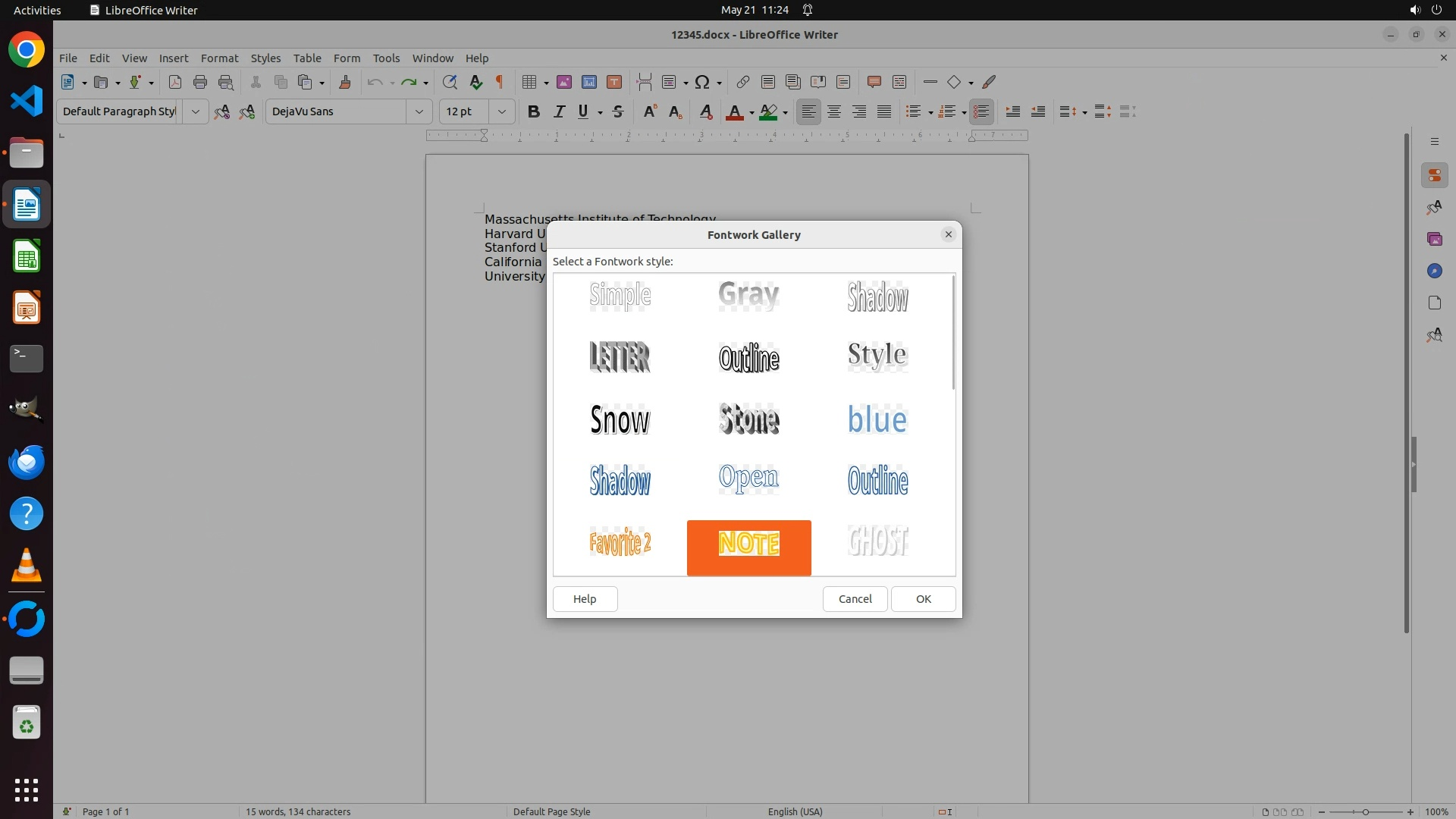The width and height of the screenshot is (1456, 819).
Task: Expand the paragraph style dropdown
Action: [x=195, y=111]
